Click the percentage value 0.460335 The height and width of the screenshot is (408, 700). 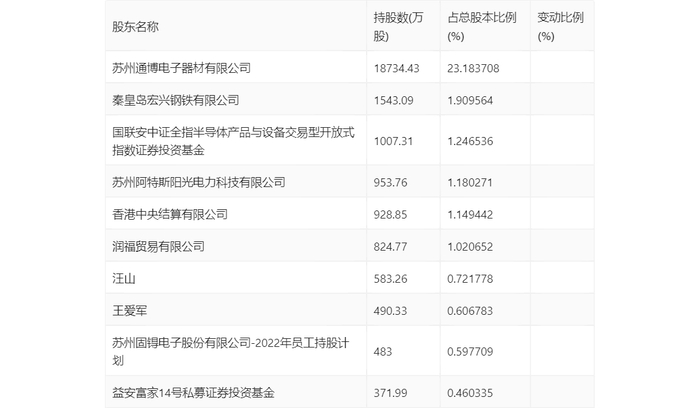pos(470,393)
